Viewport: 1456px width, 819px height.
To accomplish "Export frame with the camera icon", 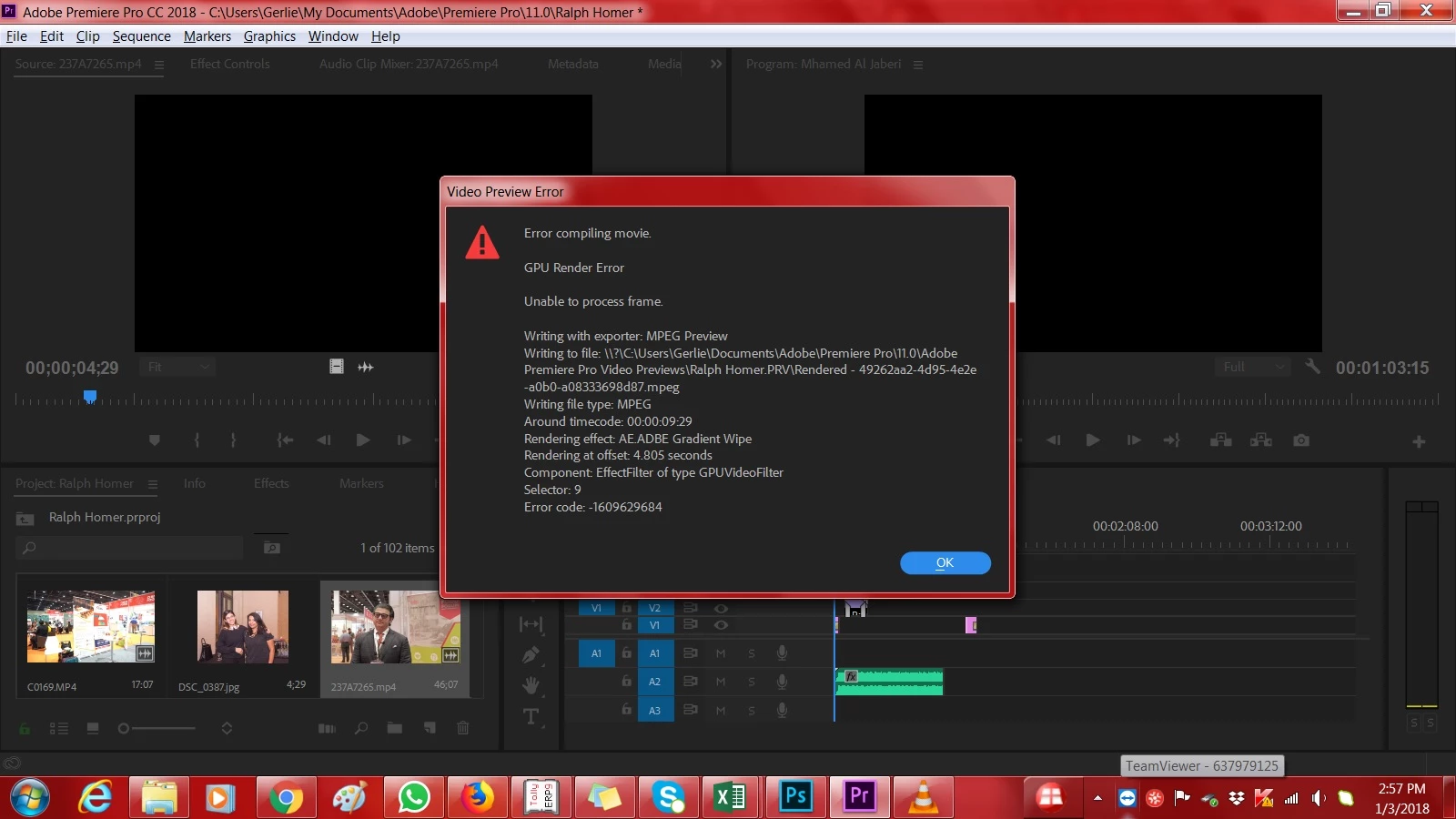I will pyautogui.click(x=1301, y=440).
